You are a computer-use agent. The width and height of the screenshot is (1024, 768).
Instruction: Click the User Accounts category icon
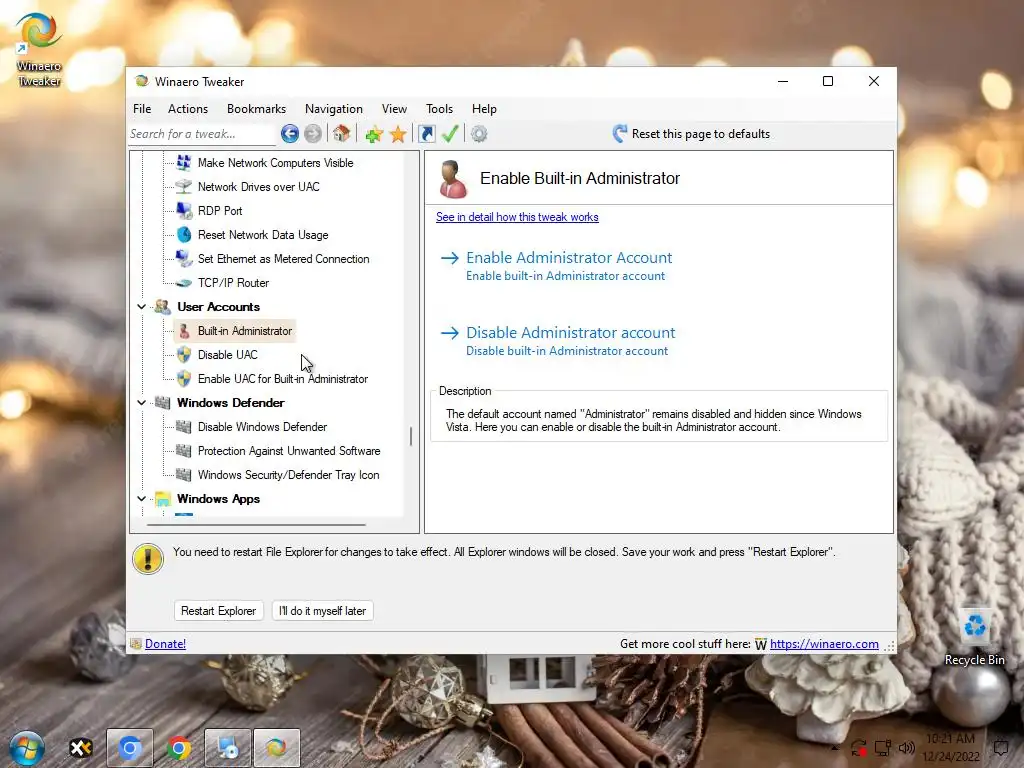point(163,307)
